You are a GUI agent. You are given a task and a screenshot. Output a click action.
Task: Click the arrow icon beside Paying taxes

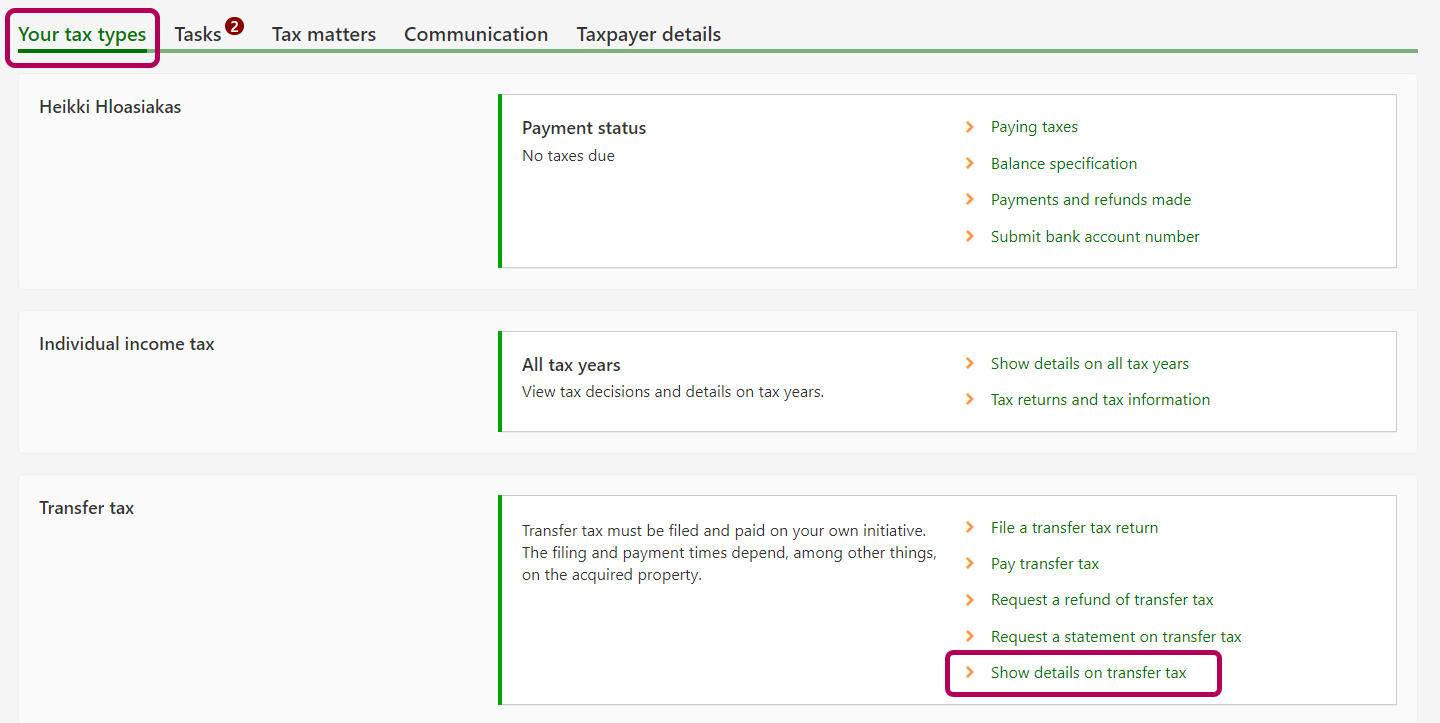pos(969,127)
